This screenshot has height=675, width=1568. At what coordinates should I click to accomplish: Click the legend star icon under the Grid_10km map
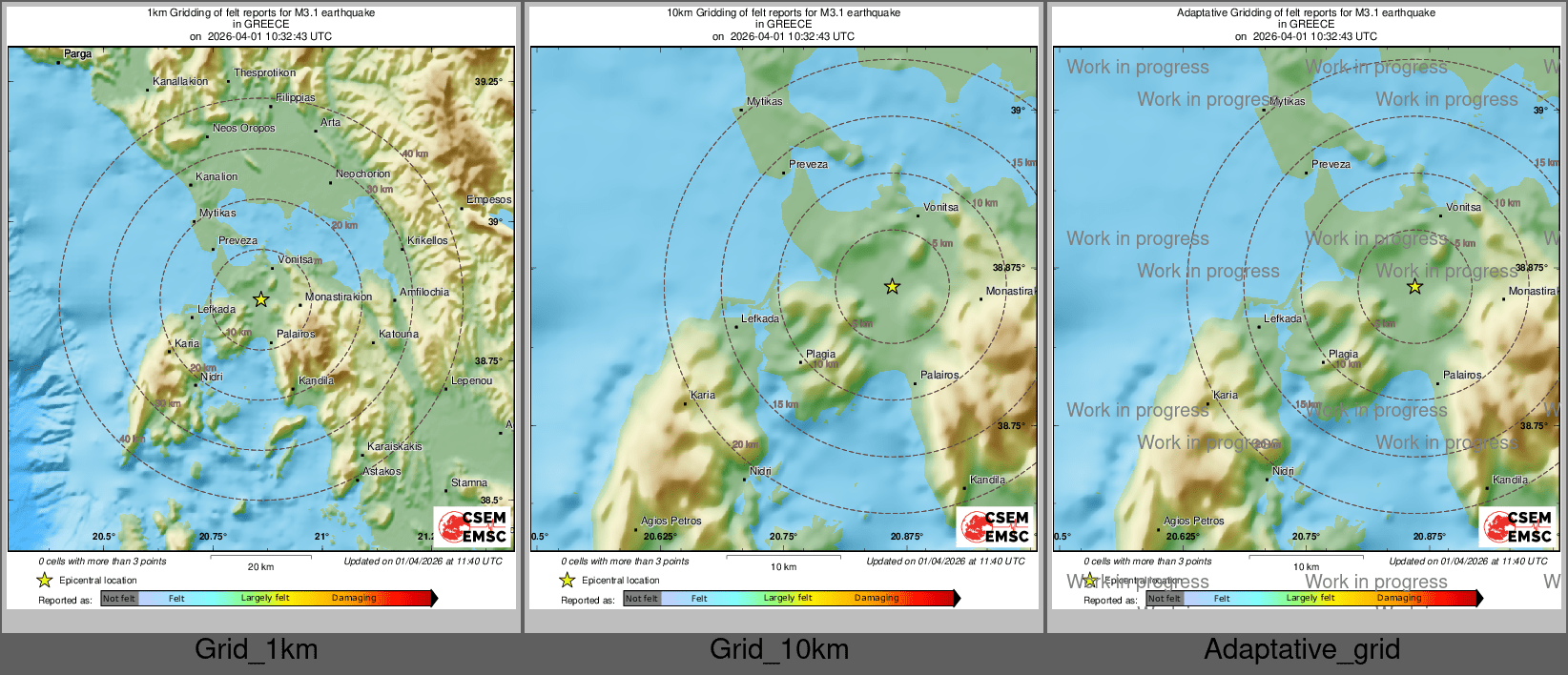567,580
